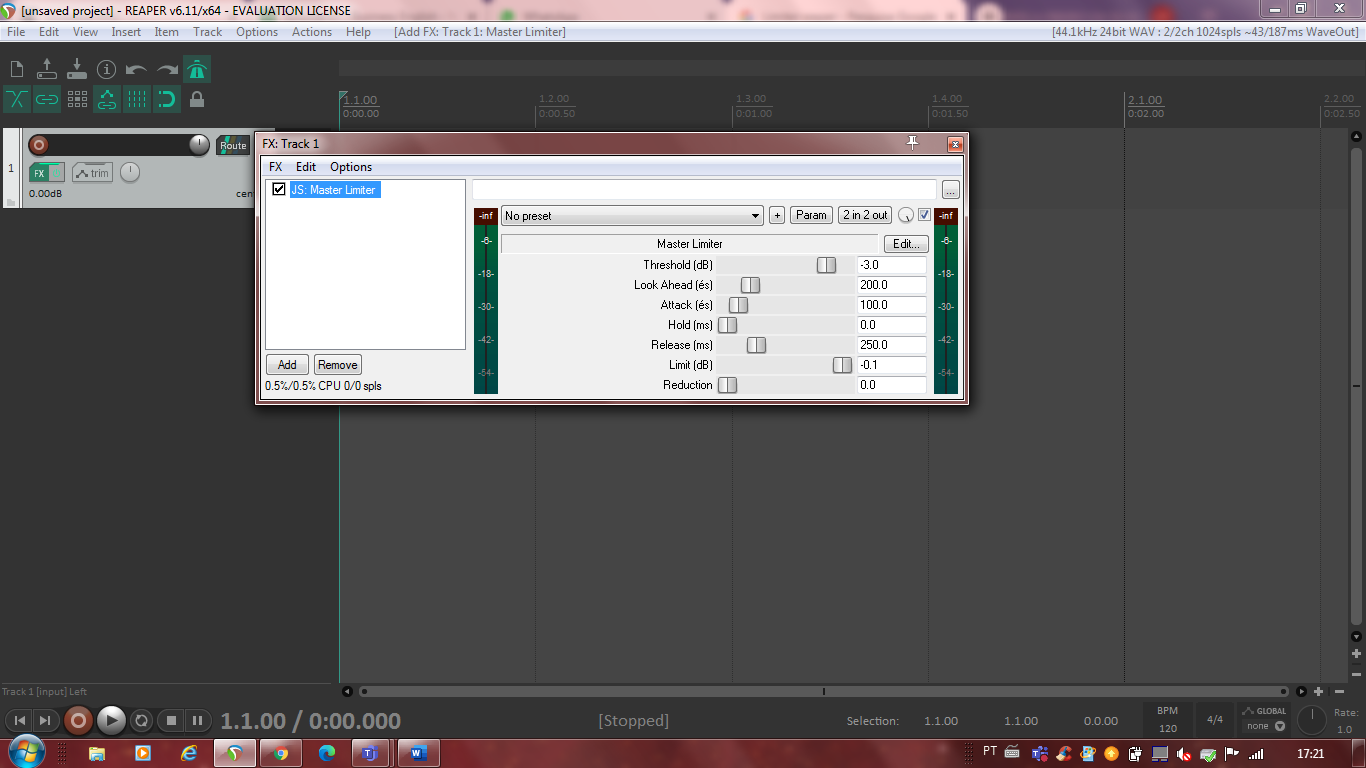Toggle the metronome icon

[x=197, y=69]
